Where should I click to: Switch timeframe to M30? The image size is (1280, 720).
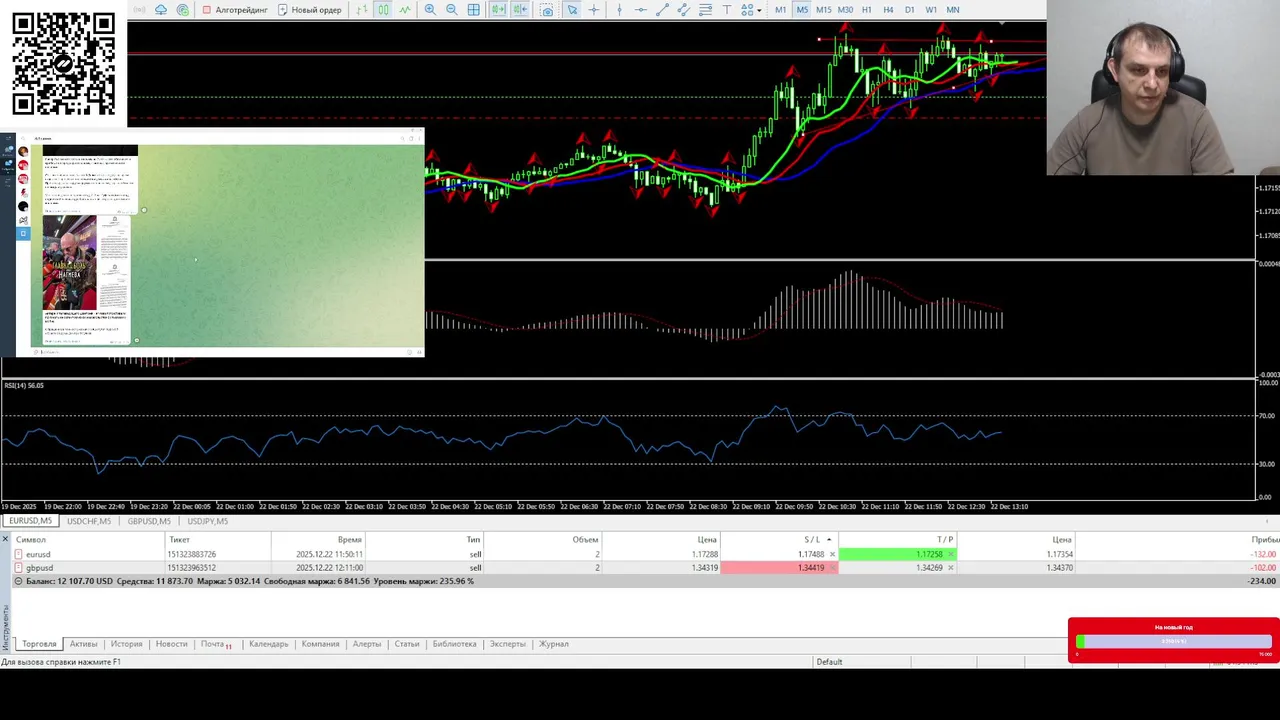tap(845, 9)
